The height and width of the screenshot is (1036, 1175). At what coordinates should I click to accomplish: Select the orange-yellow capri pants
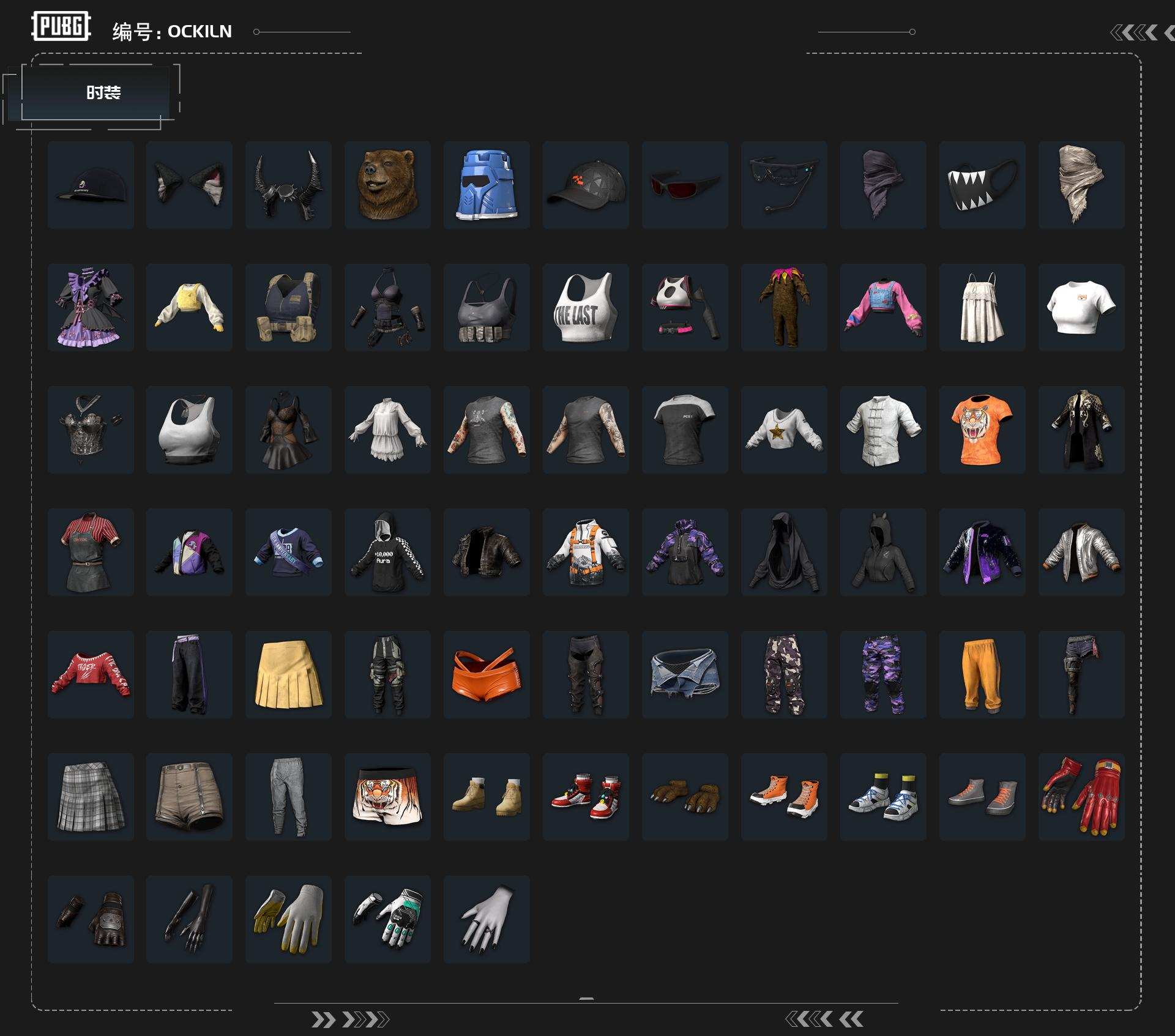pyautogui.click(x=982, y=674)
